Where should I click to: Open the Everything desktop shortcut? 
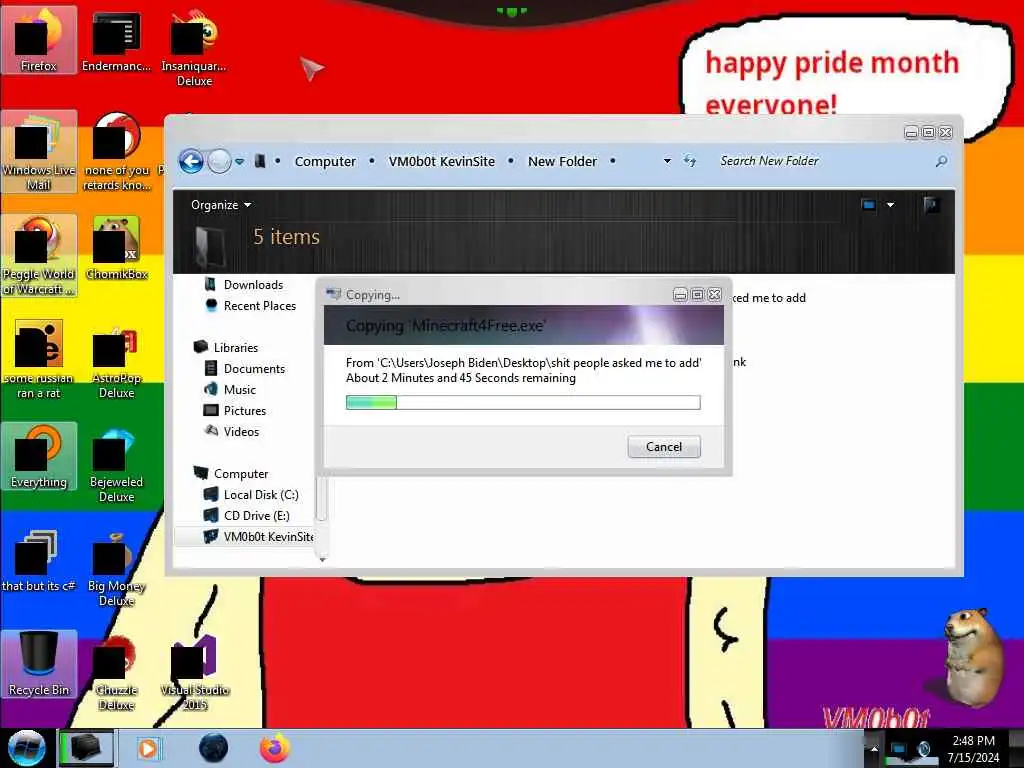39,456
